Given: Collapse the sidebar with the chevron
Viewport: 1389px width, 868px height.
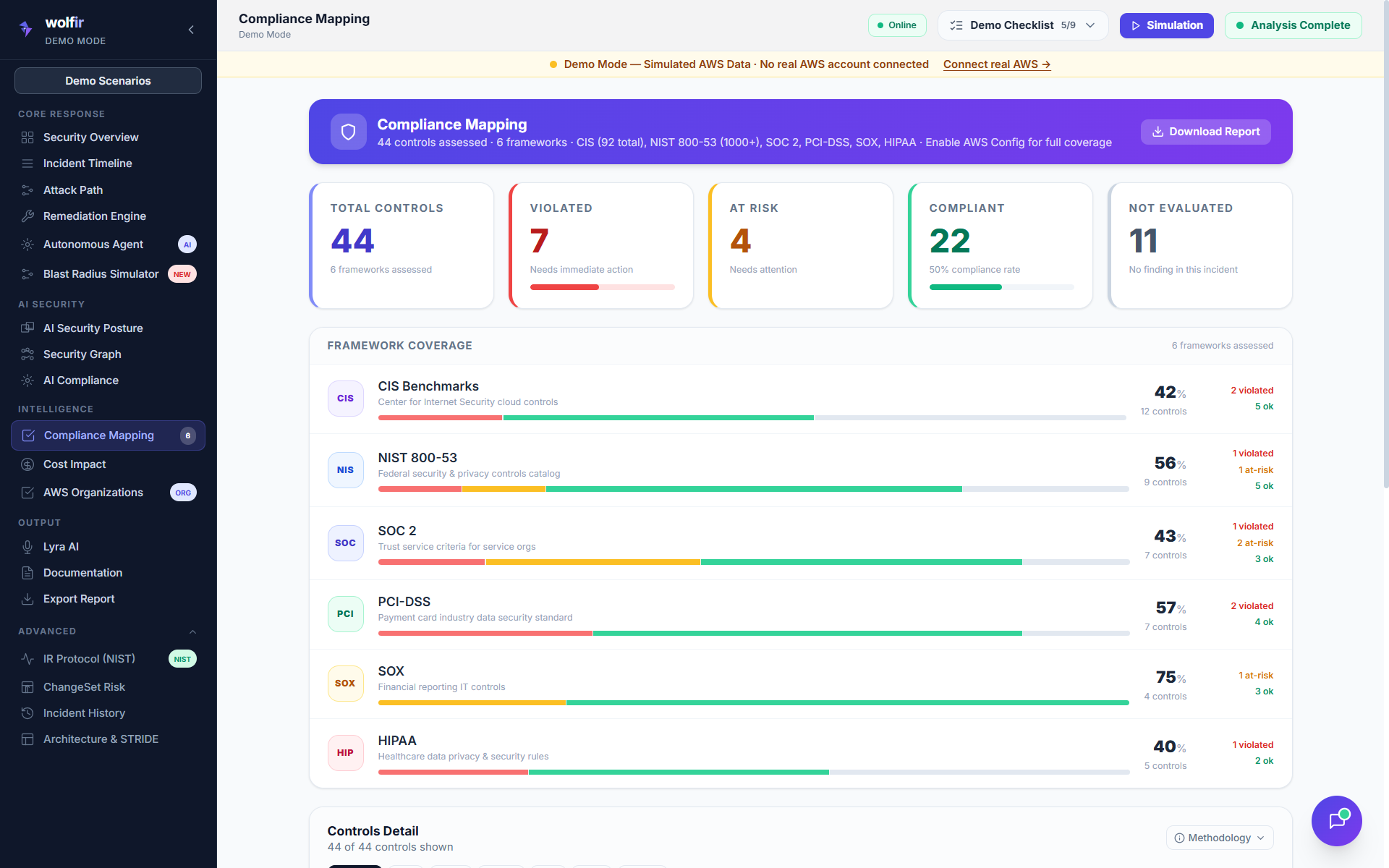Looking at the screenshot, I should [191, 30].
